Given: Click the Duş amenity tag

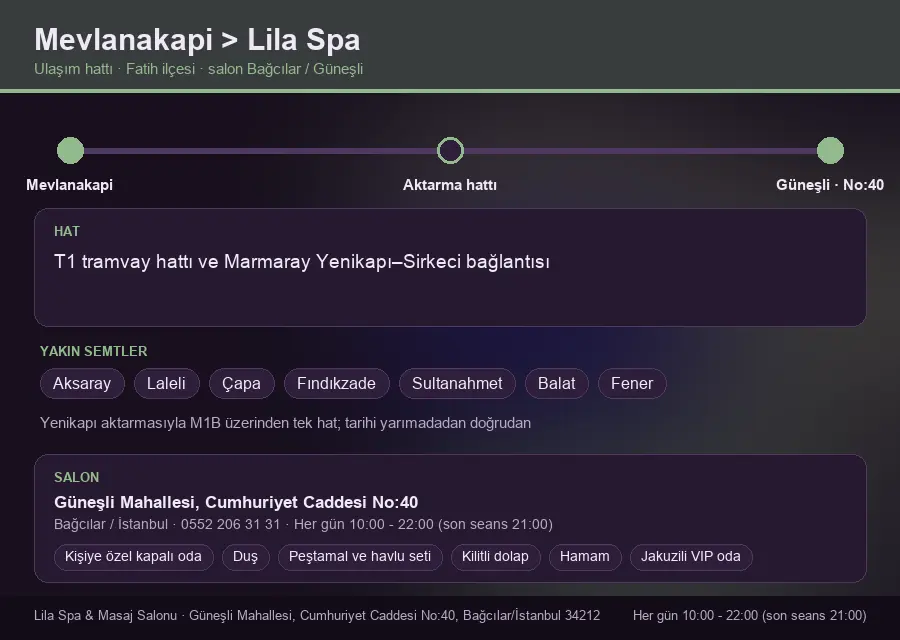Looking at the screenshot, I should point(246,557).
